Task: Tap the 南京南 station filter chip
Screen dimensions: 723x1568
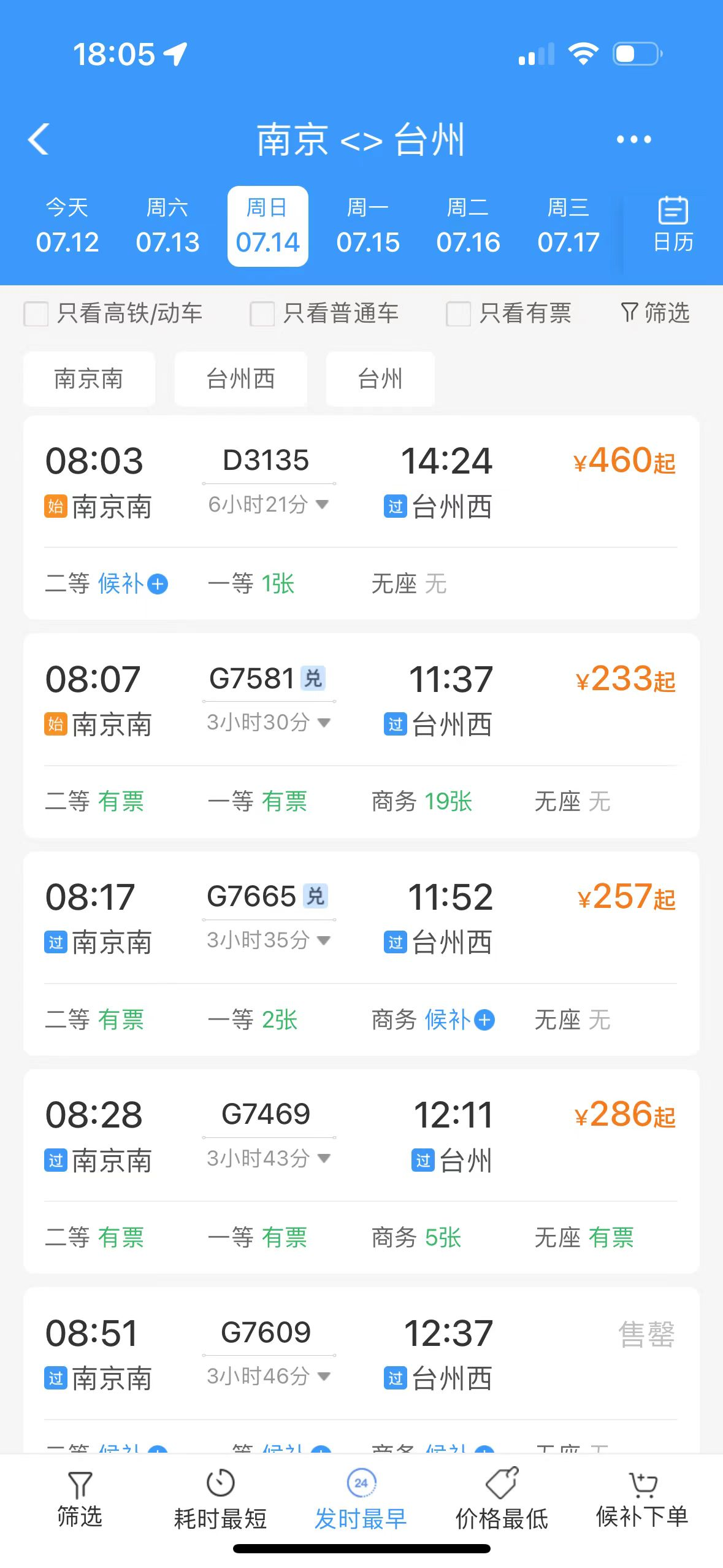Action: point(89,379)
